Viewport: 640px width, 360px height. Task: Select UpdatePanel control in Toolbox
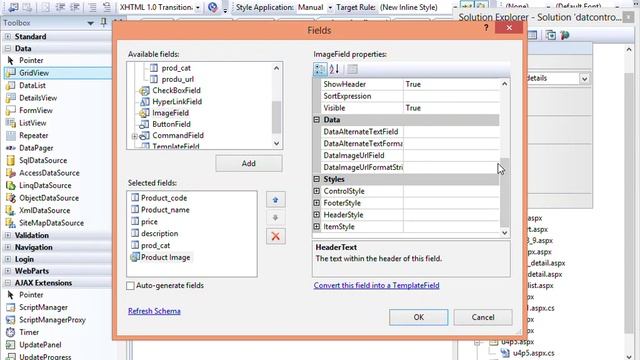pos(40,345)
